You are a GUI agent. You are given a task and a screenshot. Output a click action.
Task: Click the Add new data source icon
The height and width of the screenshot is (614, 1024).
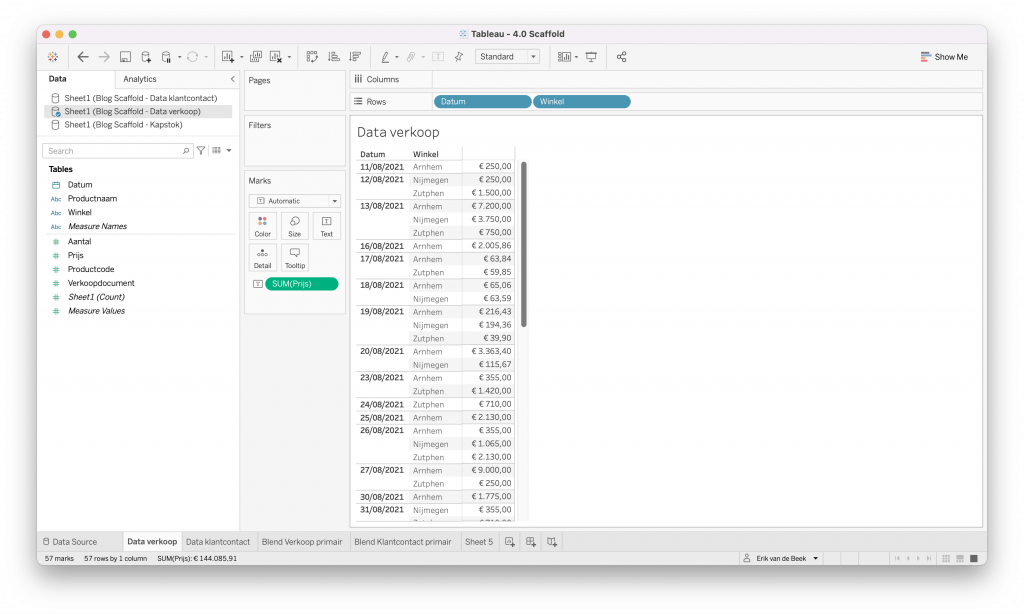click(146, 57)
